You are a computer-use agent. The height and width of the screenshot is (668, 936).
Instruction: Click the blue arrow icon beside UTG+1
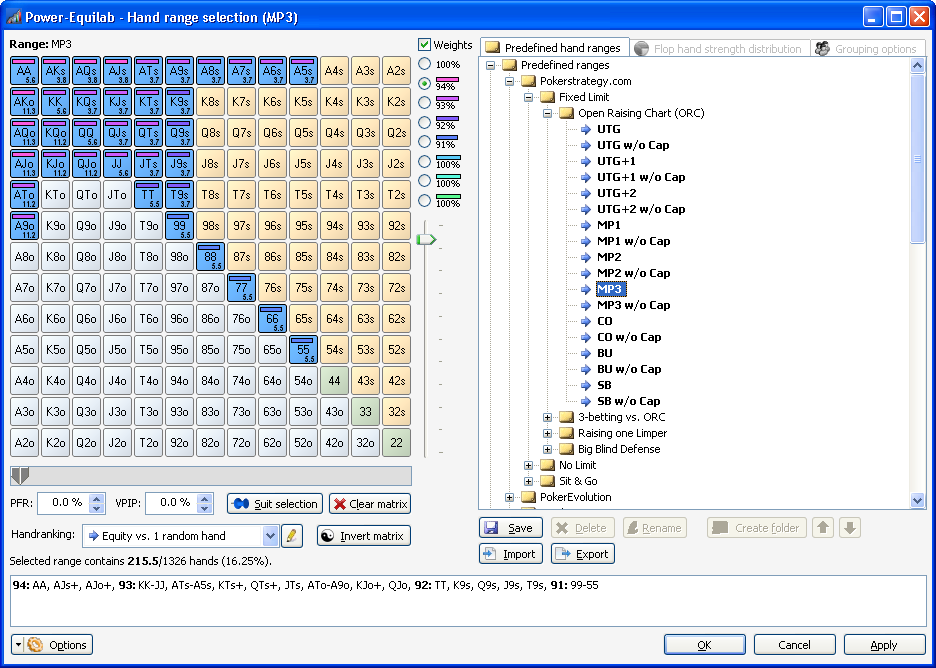point(586,161)
